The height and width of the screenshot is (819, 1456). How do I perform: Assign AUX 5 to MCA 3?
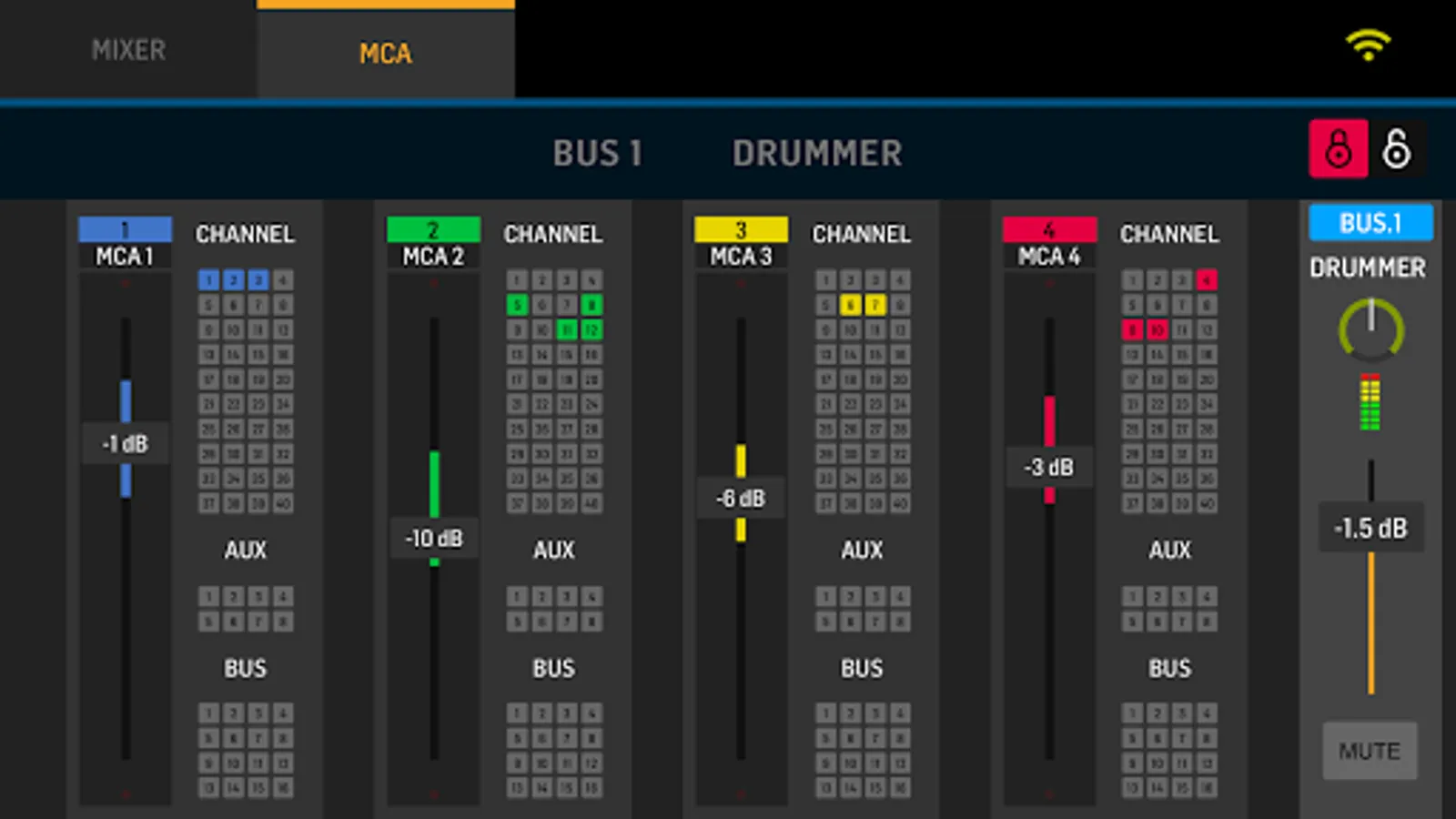coord(825,622)
